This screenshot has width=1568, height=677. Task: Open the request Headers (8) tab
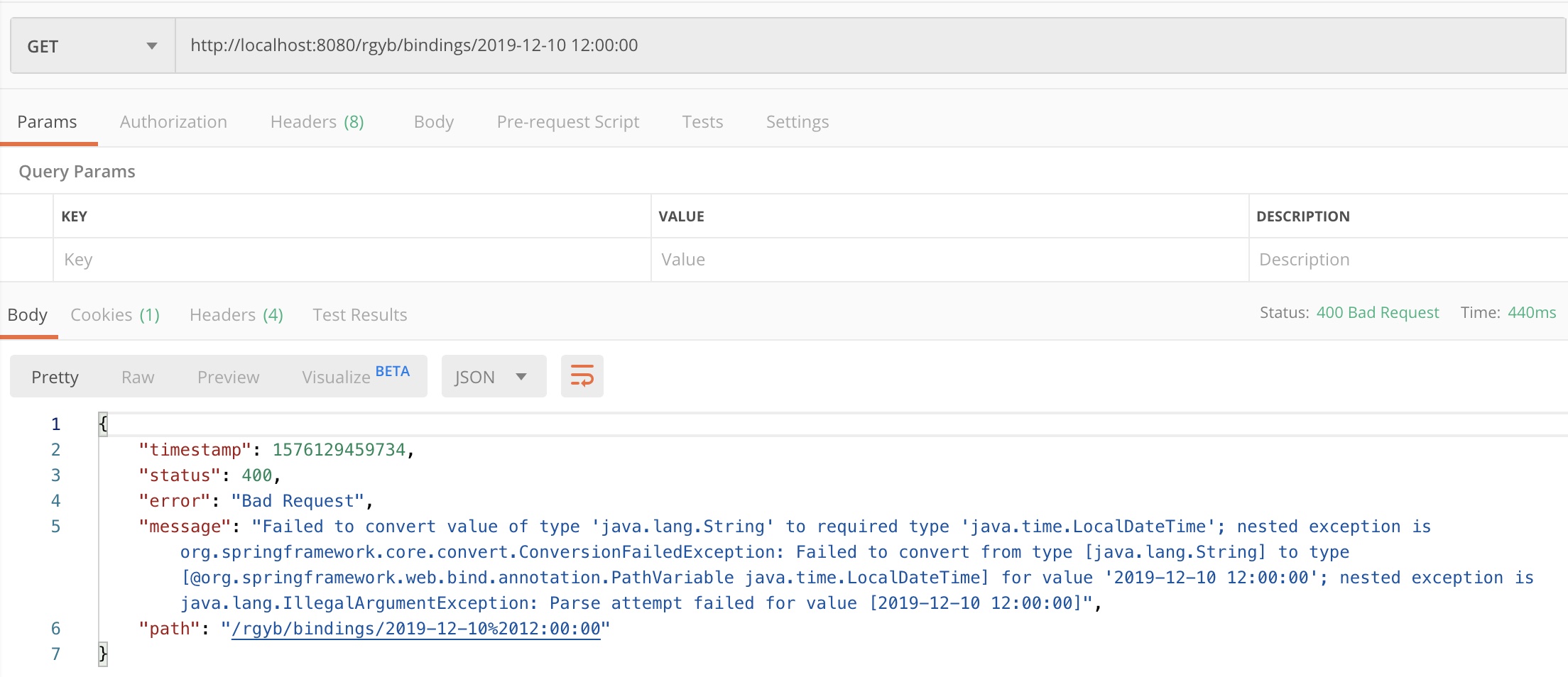click(317, 122)
